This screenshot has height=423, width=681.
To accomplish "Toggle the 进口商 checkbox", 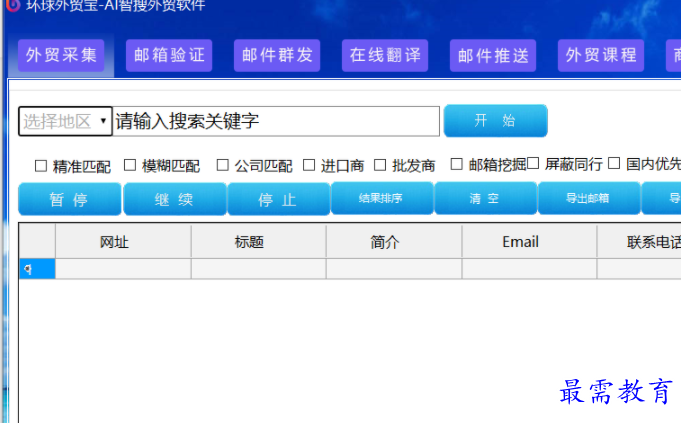I will pyautogui.click(x=309, y=165).
